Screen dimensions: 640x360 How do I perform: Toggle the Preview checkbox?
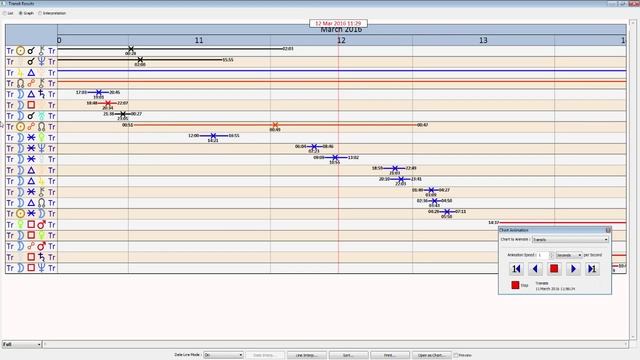(x=456, y=356)
